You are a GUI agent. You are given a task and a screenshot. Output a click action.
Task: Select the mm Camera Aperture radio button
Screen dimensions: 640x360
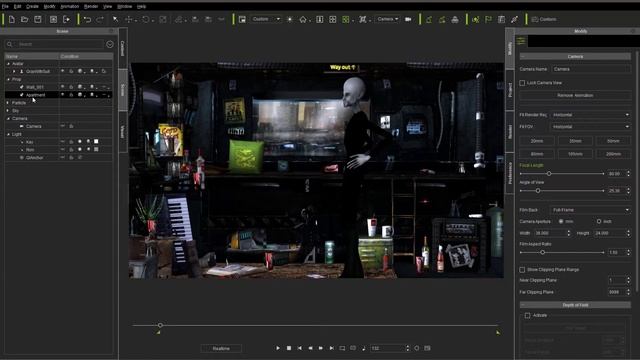(561, 221)
